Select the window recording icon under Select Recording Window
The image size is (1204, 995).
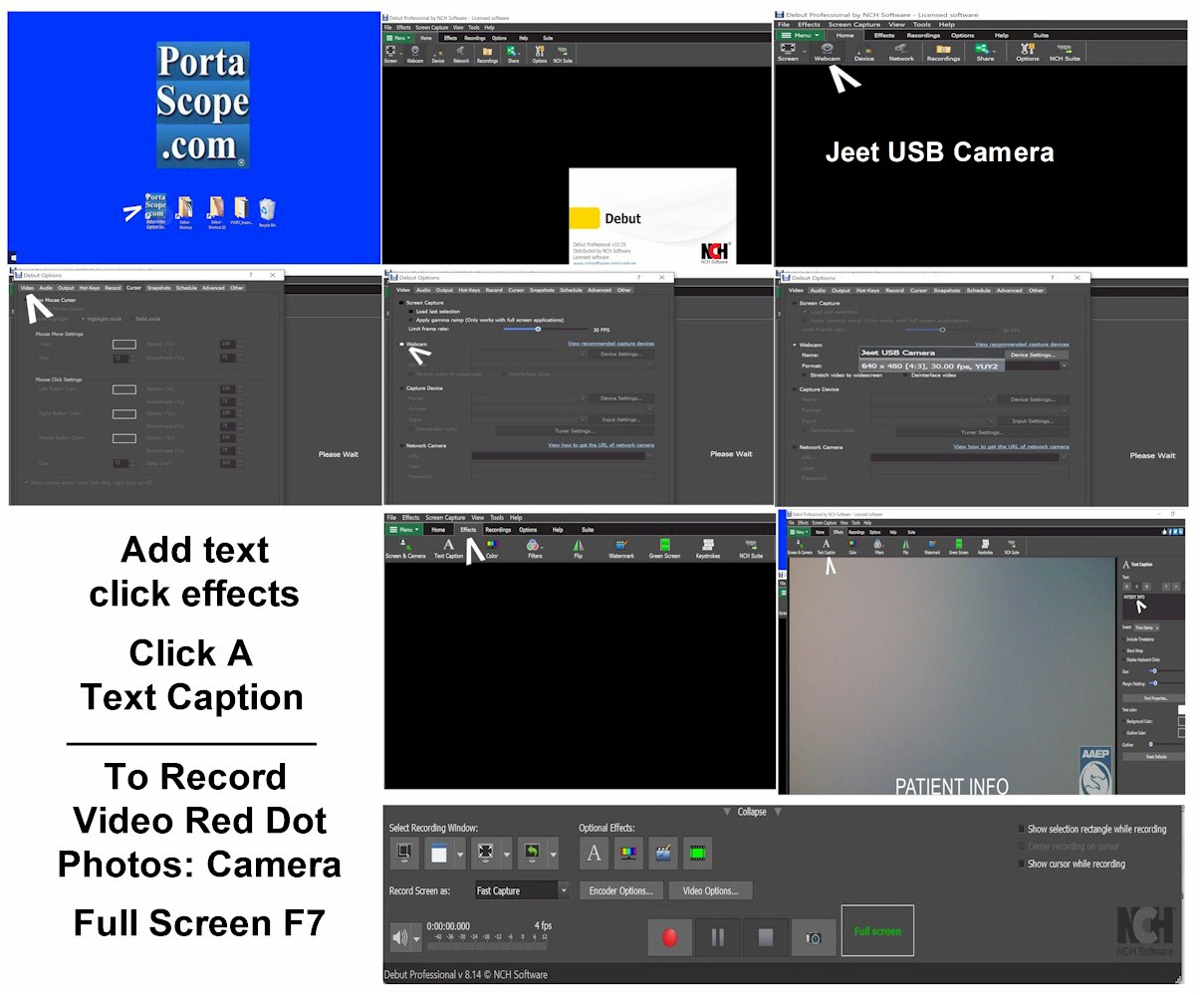(x=439, y=853)
